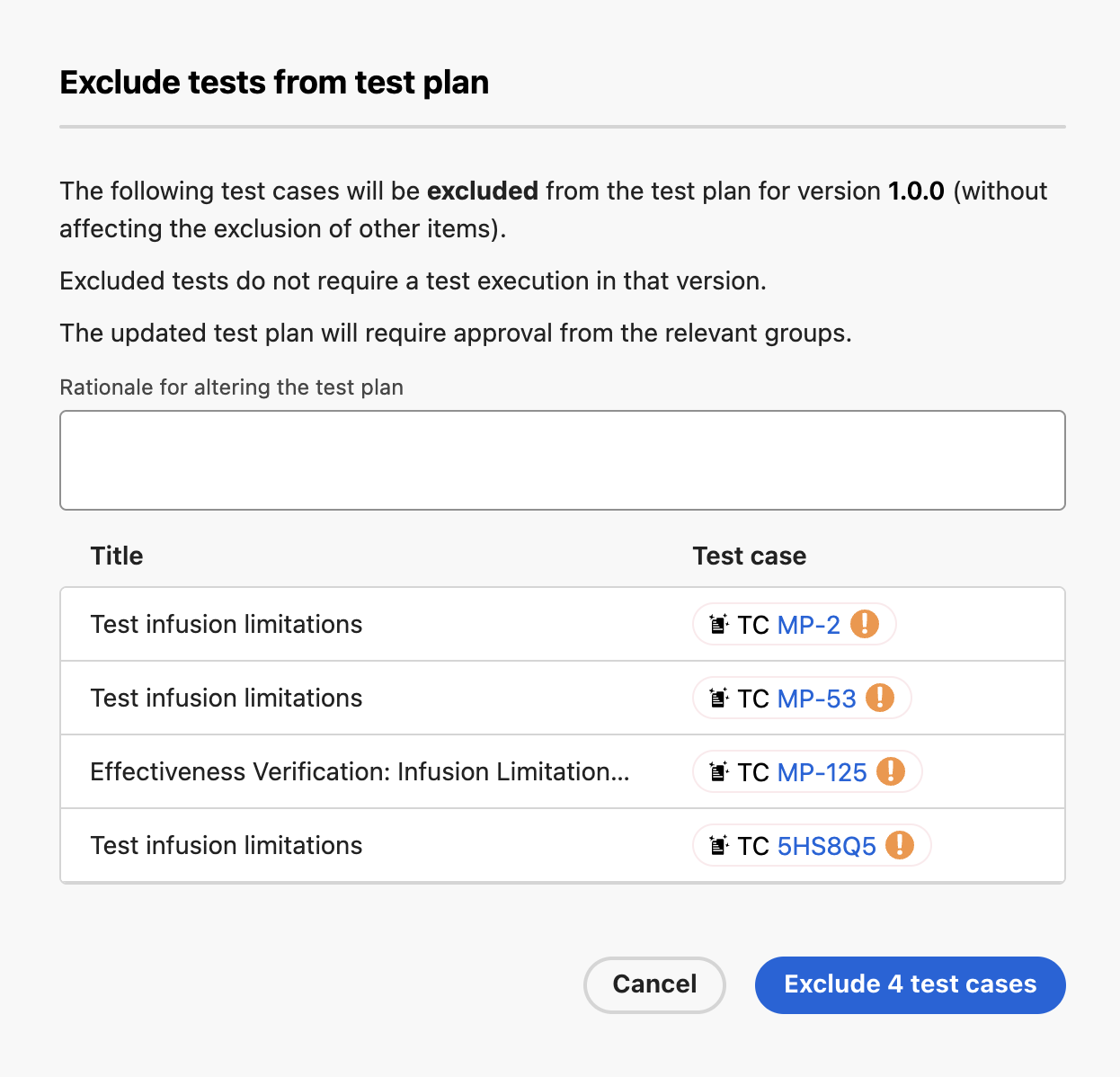Viewport: 1120px width, 1077px height.
Task: Open the 5HS8Q5 test case link
Action: coord(827,846)
